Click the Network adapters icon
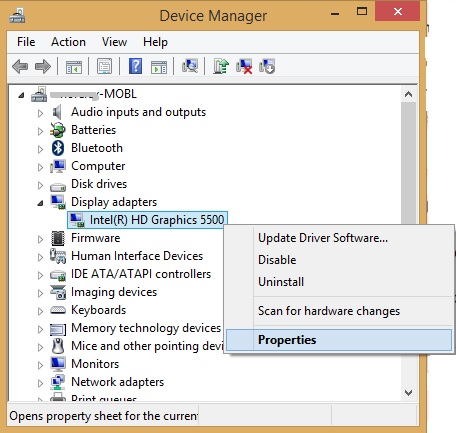The height and width of the screenshot is (433, 456). [x=58, y=382]
